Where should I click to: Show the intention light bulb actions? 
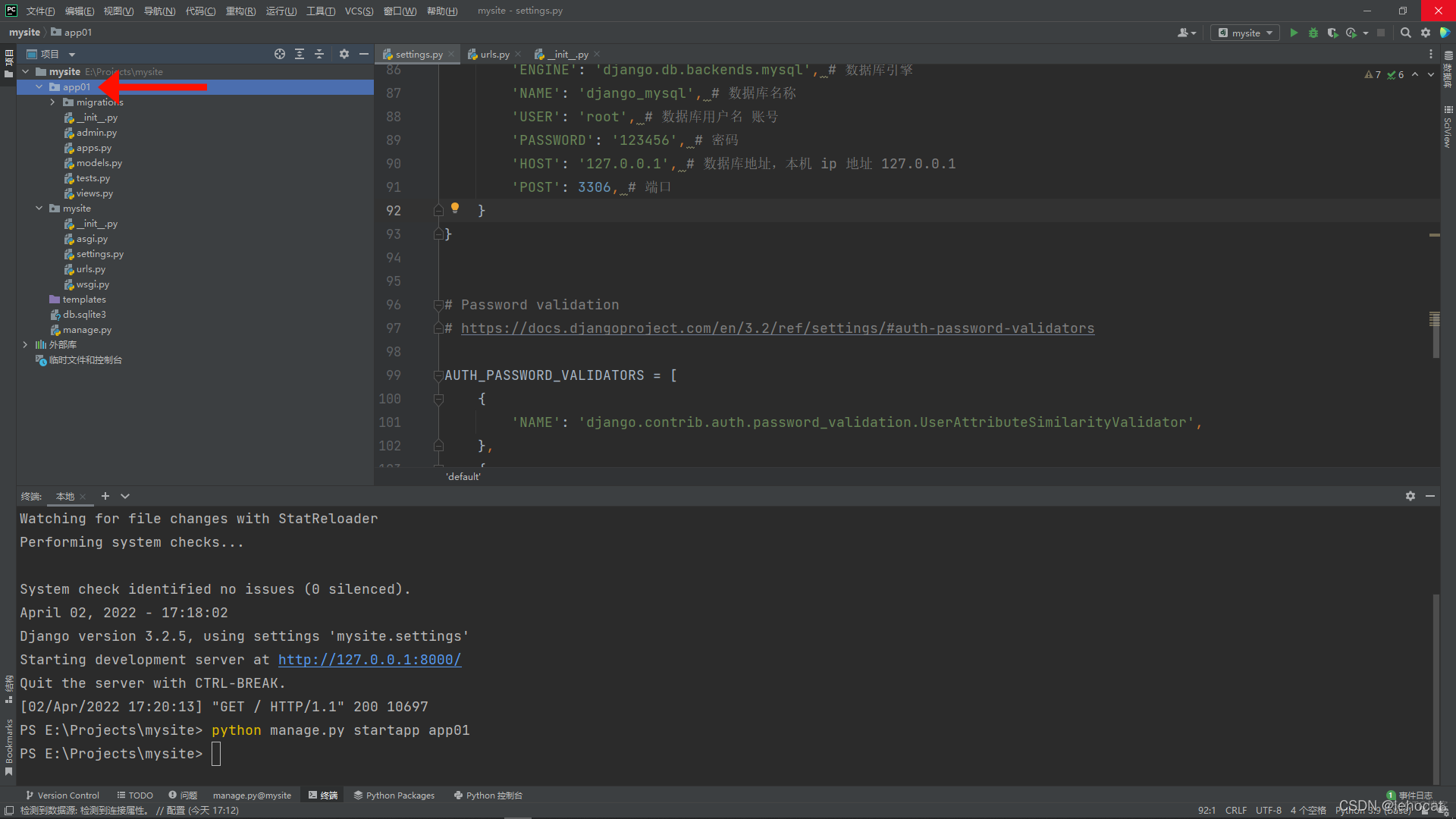click(x=455, y=208)
